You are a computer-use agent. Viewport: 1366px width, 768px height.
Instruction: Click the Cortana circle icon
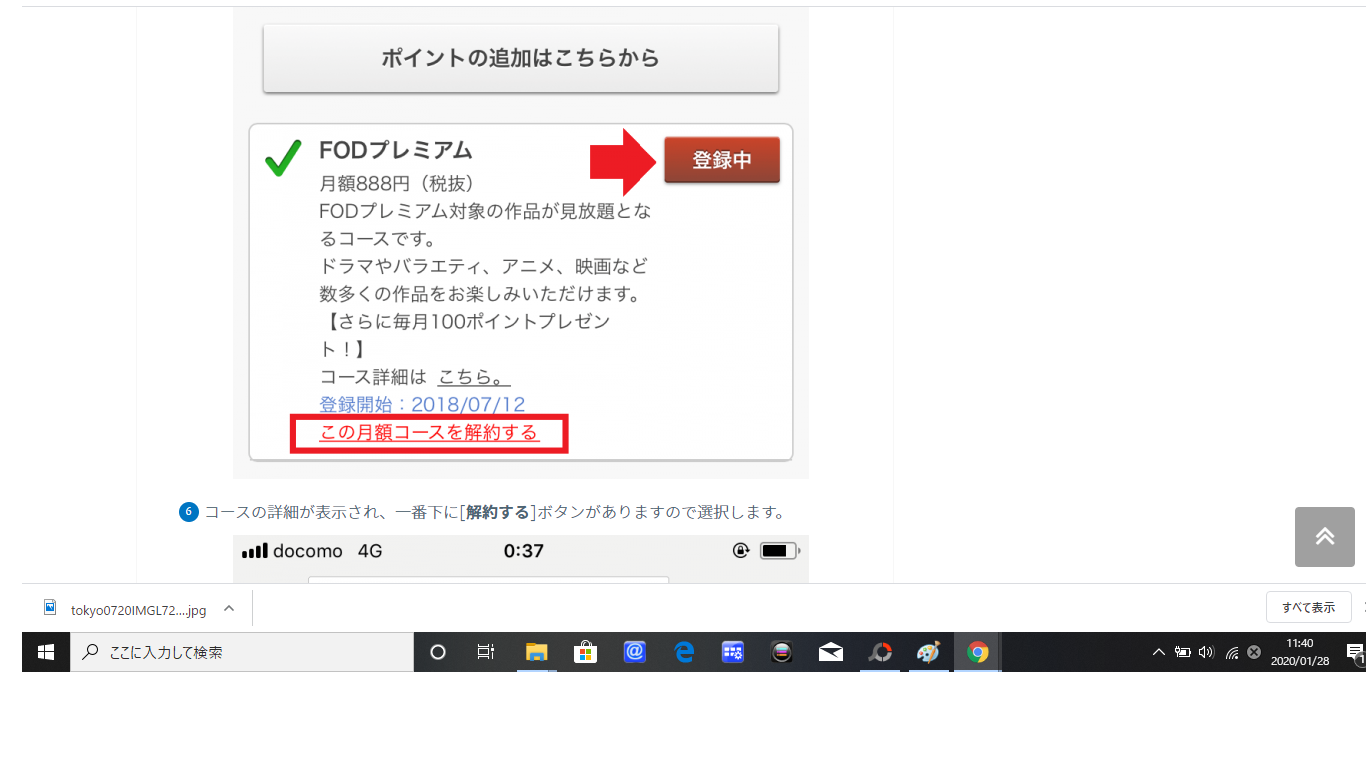(437, 652)
